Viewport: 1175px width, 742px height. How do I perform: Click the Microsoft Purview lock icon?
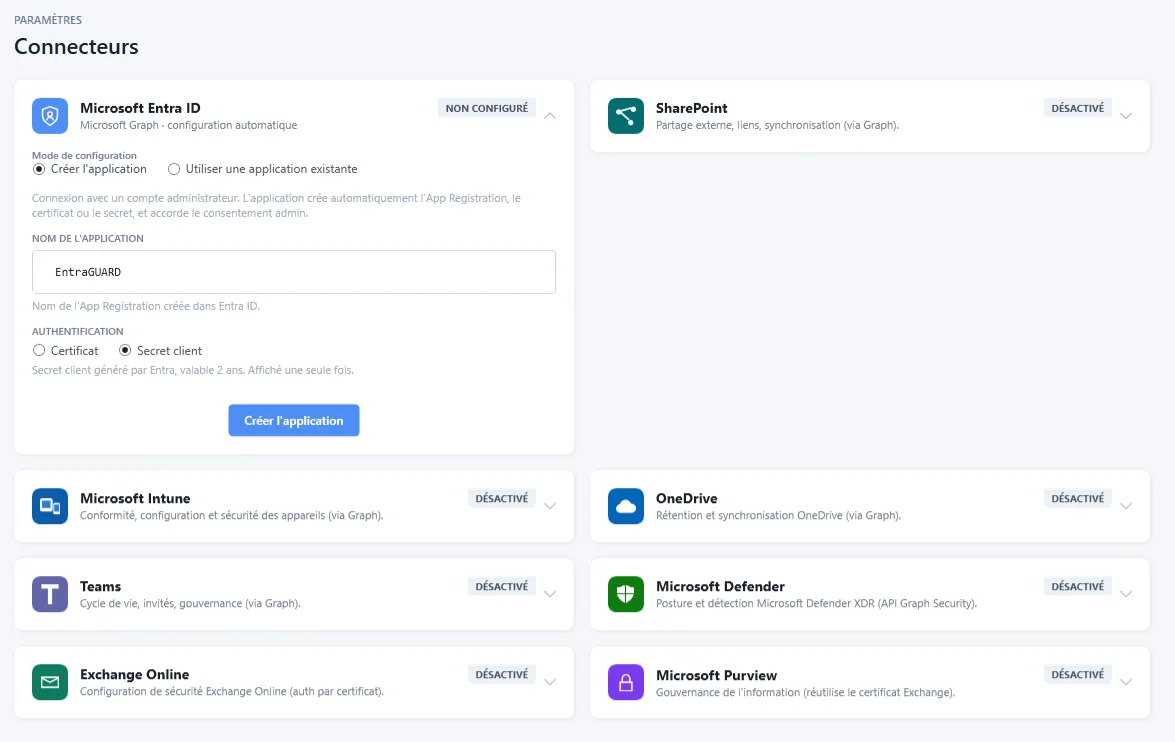pos(626,682)
